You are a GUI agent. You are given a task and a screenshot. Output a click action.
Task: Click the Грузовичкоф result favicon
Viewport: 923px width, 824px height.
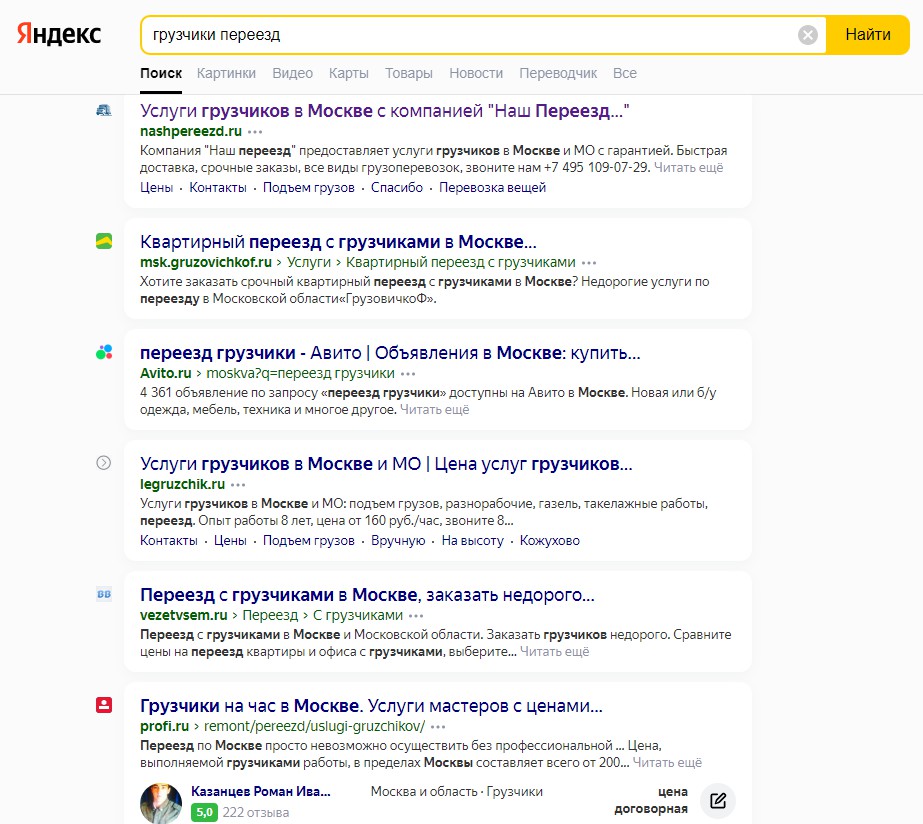coord(104,241)
